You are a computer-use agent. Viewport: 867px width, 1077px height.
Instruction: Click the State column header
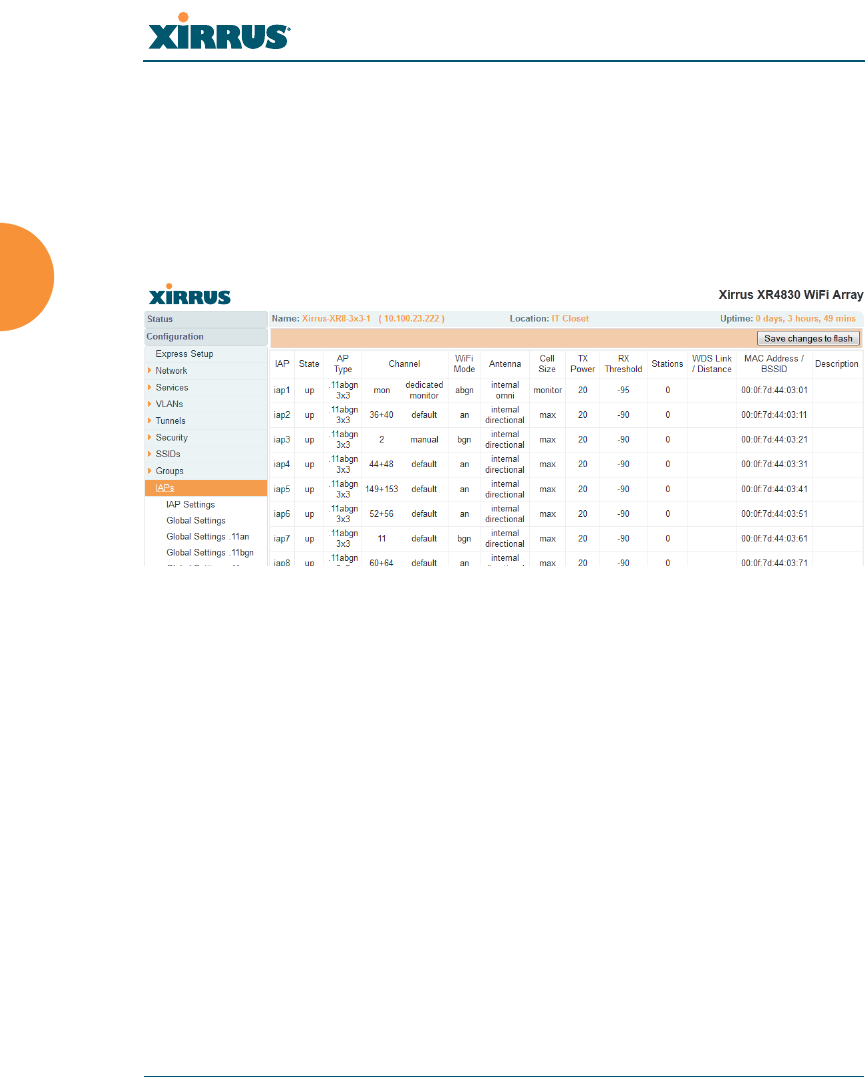[309, 364]
